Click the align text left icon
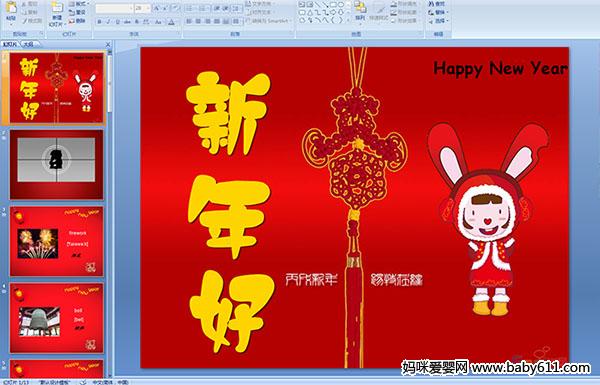600x385 pixels. [x=189, y=21]
